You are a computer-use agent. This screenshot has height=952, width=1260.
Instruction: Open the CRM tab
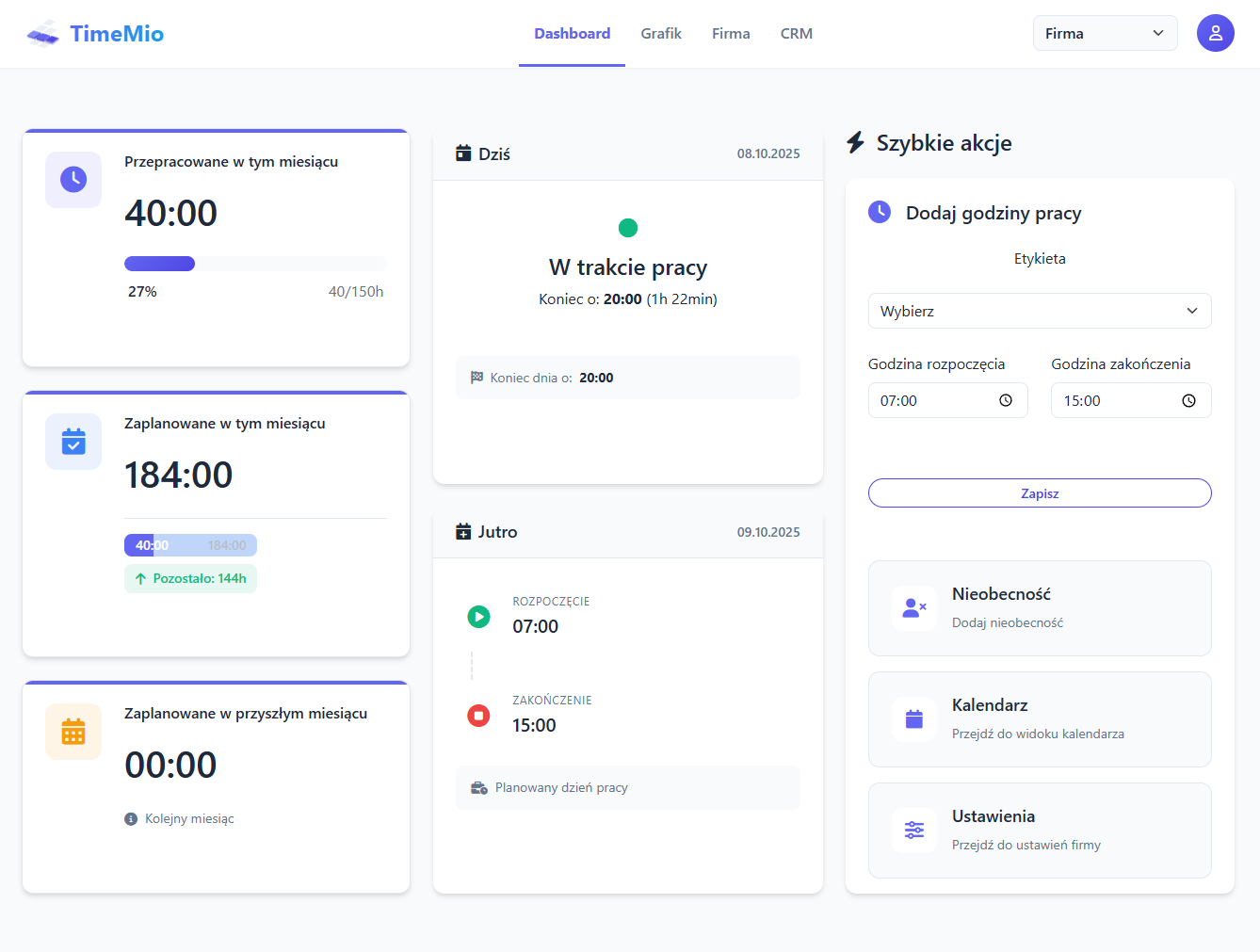[796, 33]
